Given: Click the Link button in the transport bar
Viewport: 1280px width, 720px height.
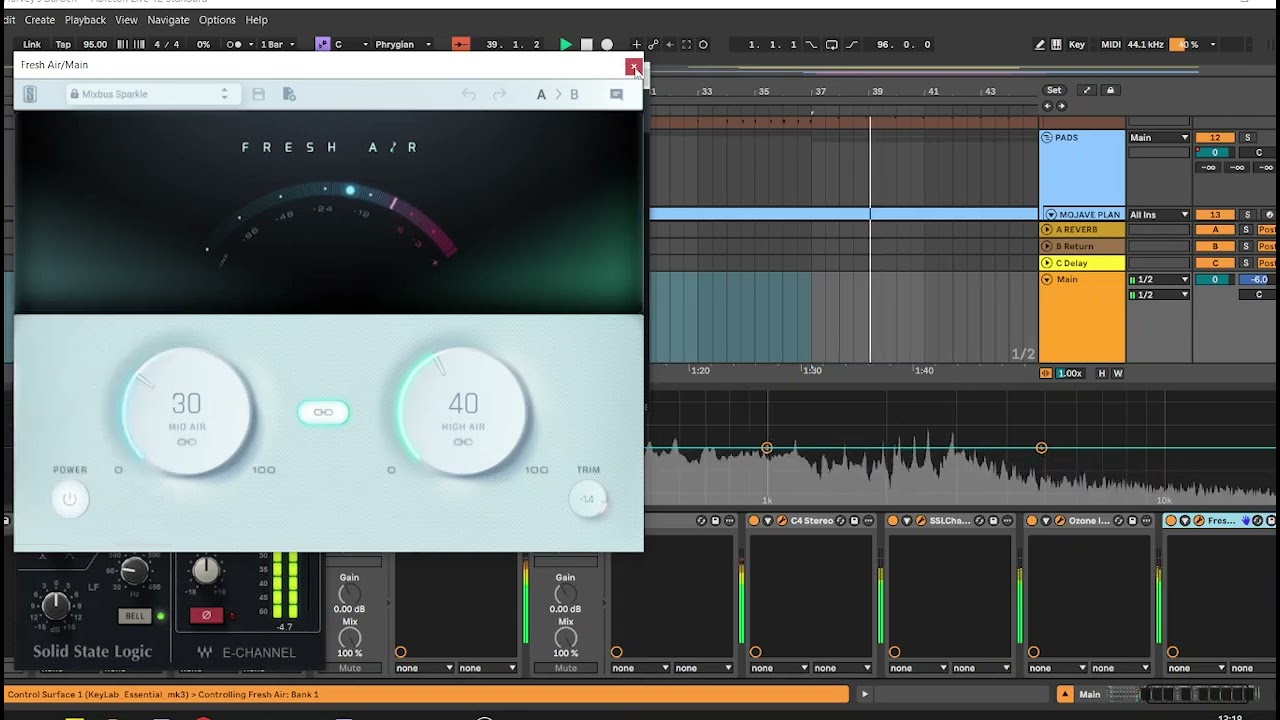Looking at the screenshot, I should tap(32, 44).
